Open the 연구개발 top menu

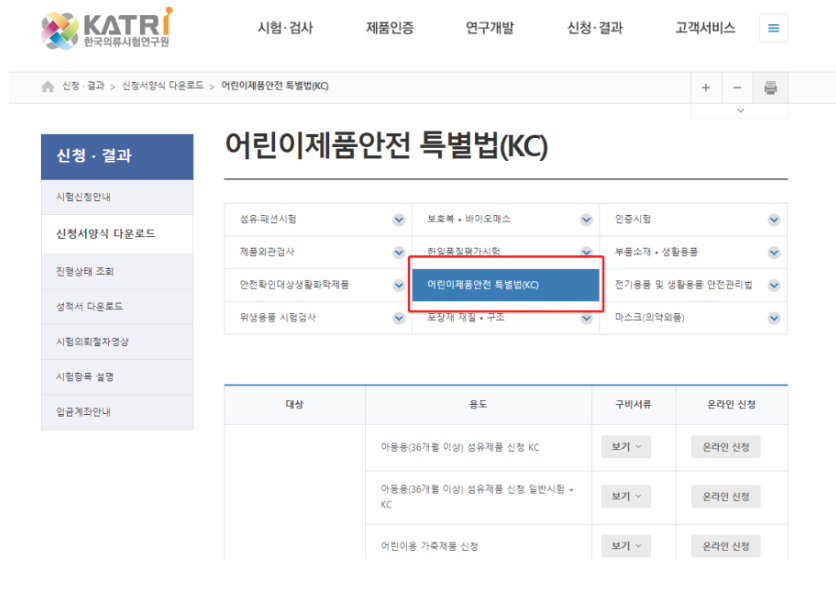pos(489,28)
